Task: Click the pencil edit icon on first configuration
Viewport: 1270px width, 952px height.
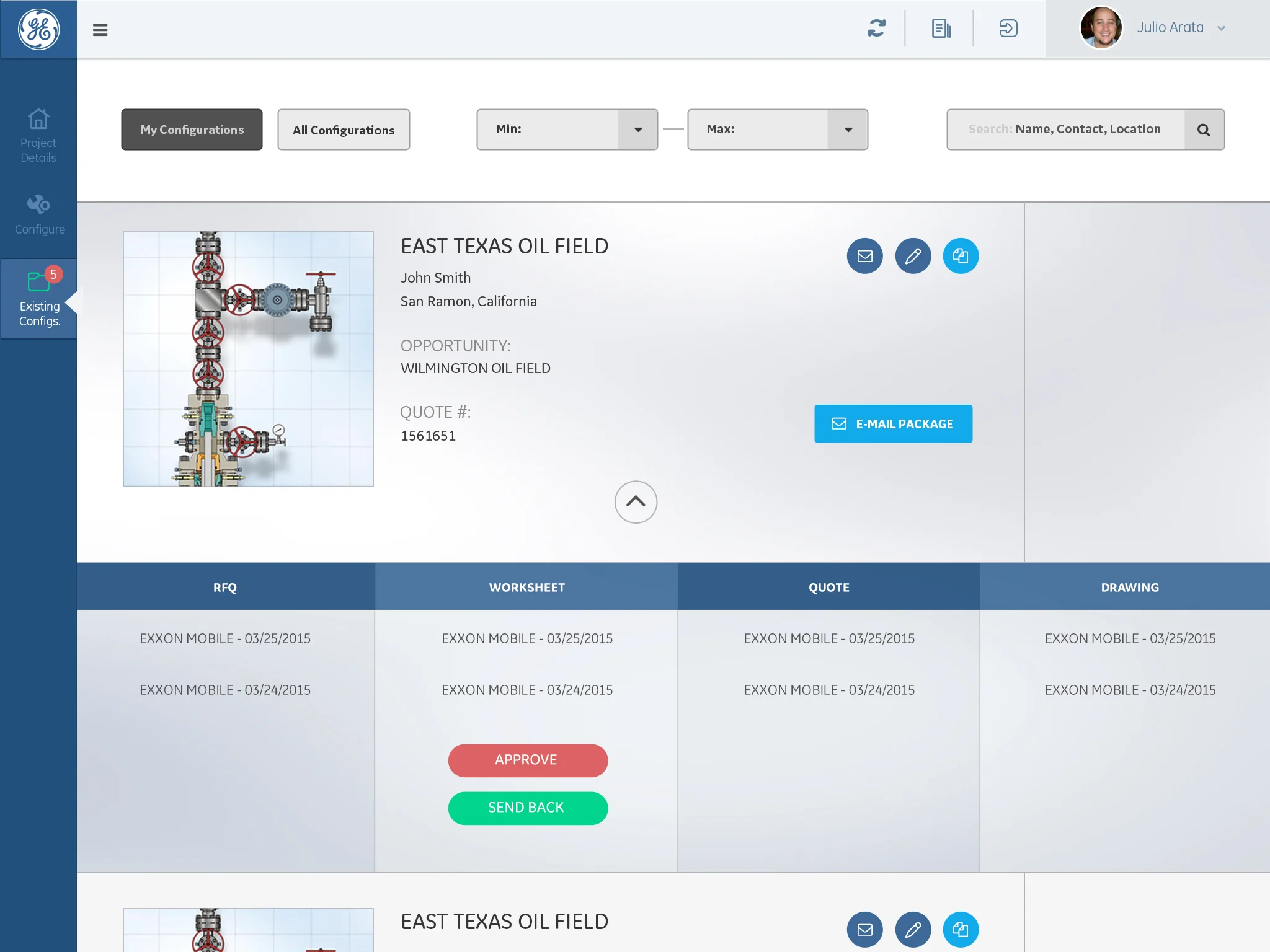Action: click(x=913, y=256)
